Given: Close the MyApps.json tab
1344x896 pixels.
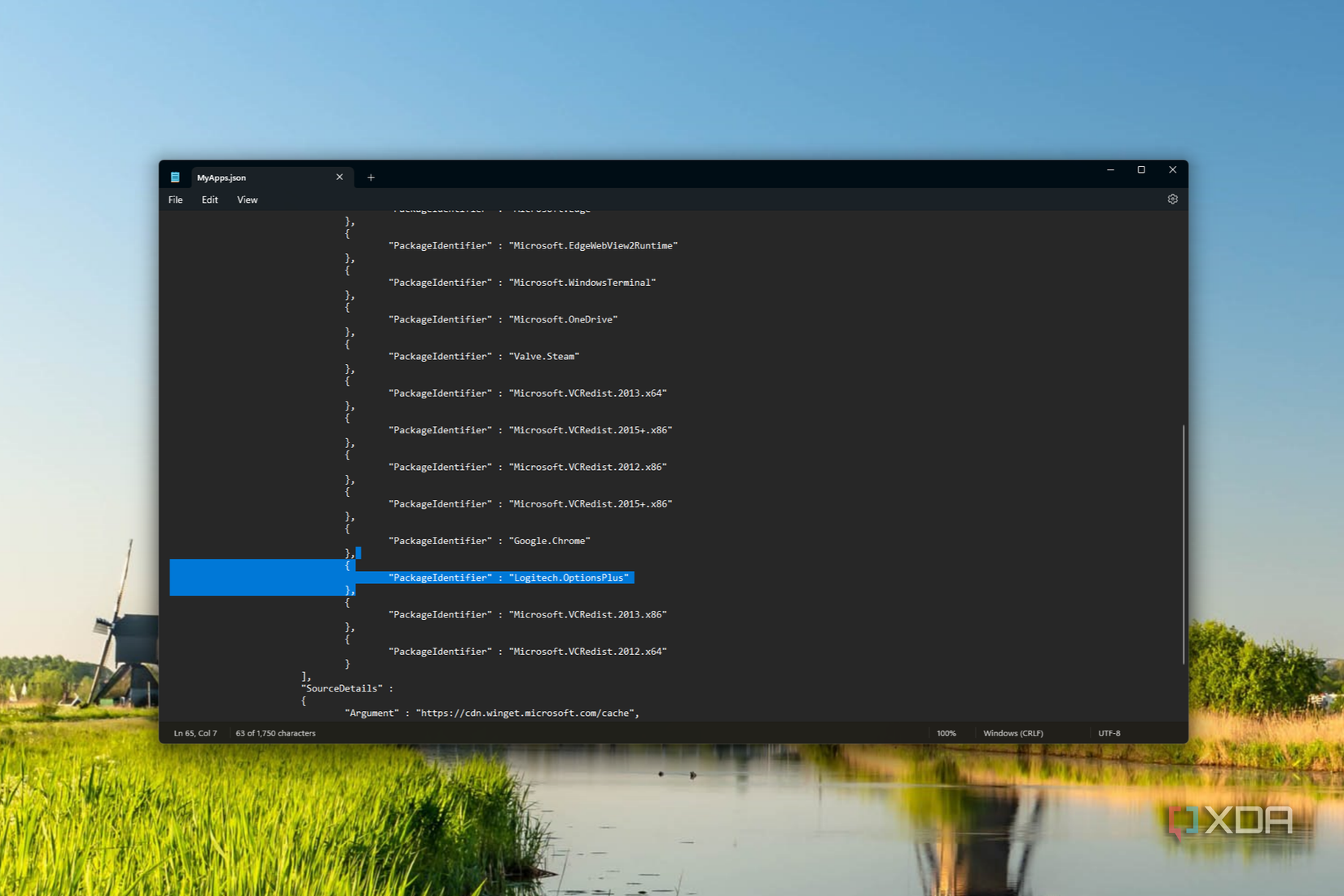Looking at the screenshot, I should (x=340, y=177).
